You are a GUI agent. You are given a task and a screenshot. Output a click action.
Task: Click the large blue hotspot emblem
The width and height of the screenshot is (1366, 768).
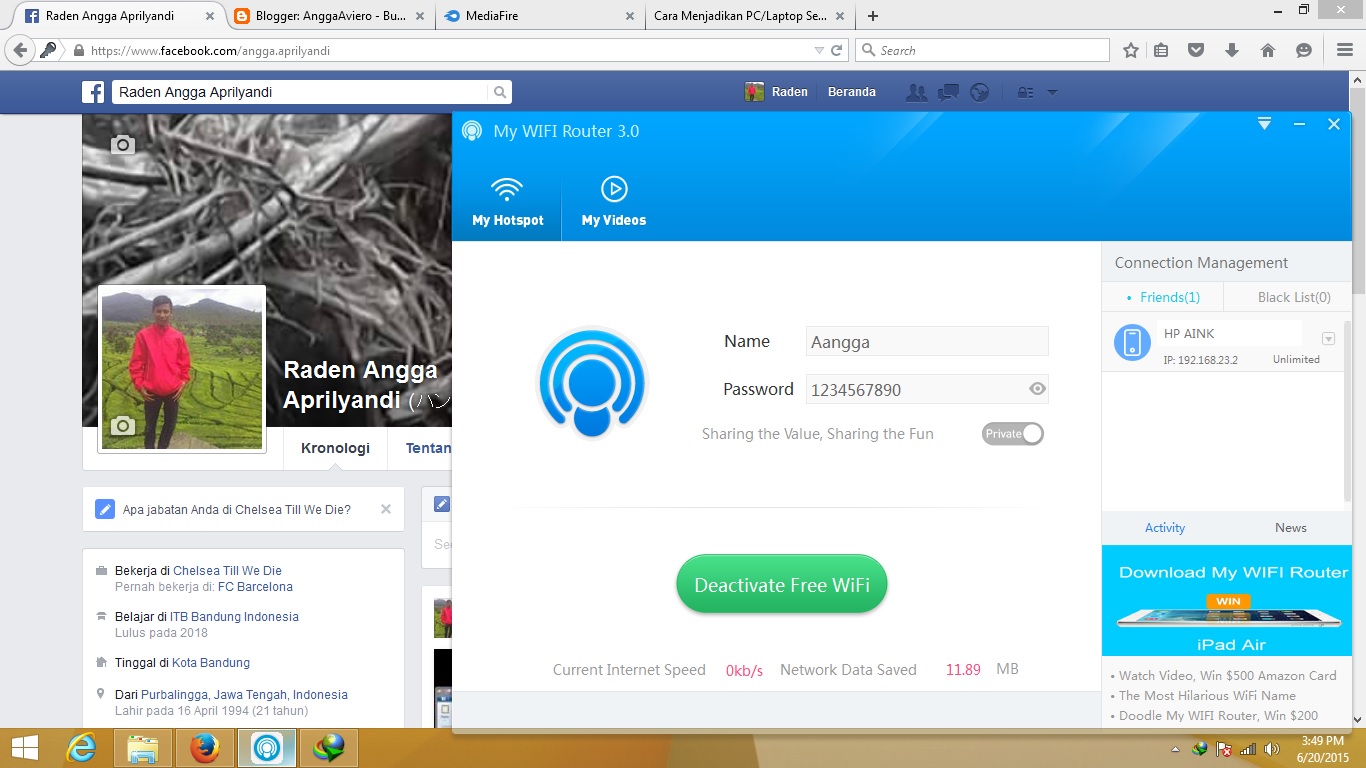(x=592, y=382)
